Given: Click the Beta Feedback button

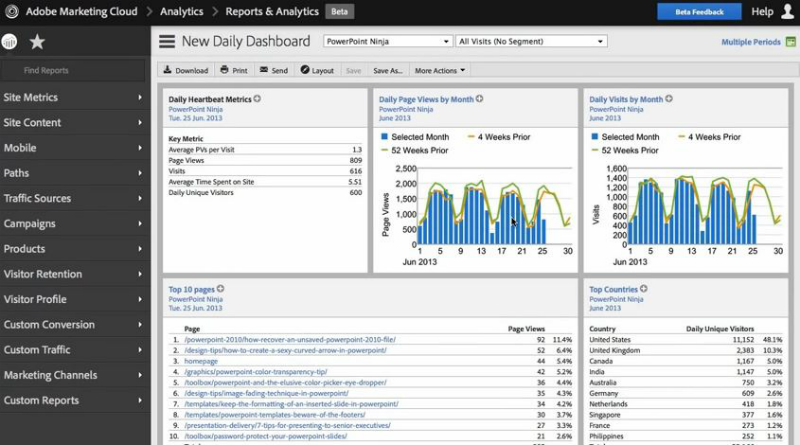Looking at the screenshot, I should click(699, 12).
